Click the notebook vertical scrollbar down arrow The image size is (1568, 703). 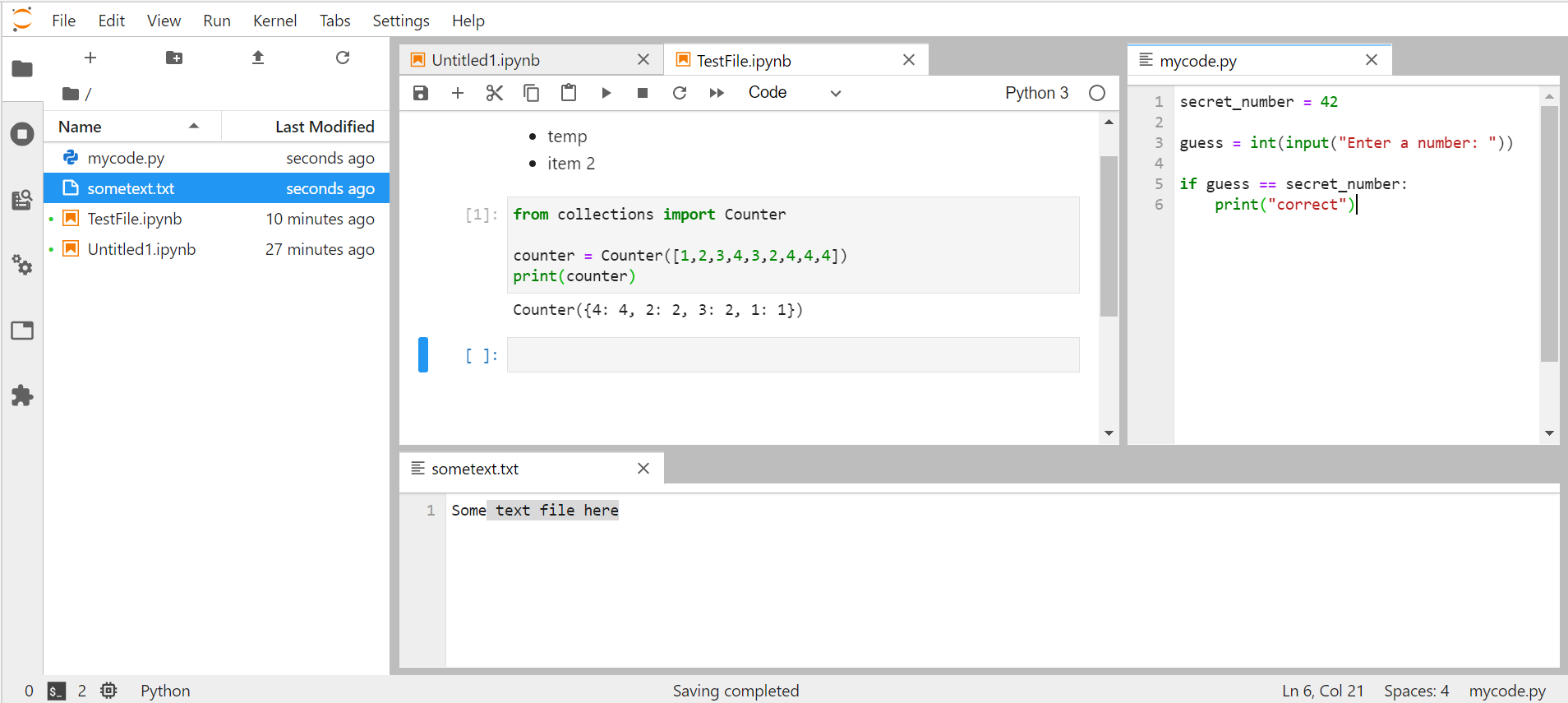tap(1109, 433)
